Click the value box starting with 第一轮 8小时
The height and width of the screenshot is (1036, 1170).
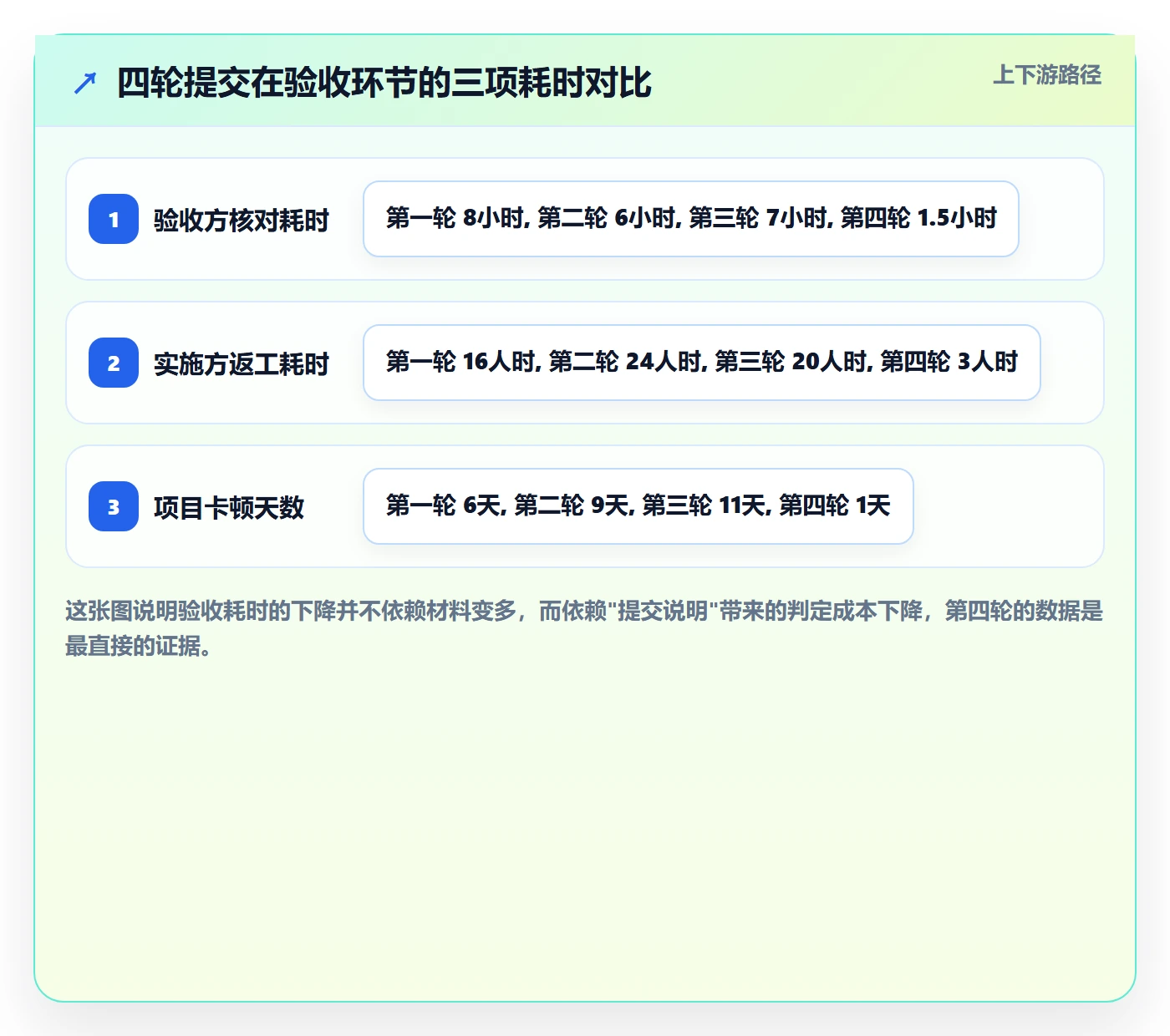[x=691, y=219]
